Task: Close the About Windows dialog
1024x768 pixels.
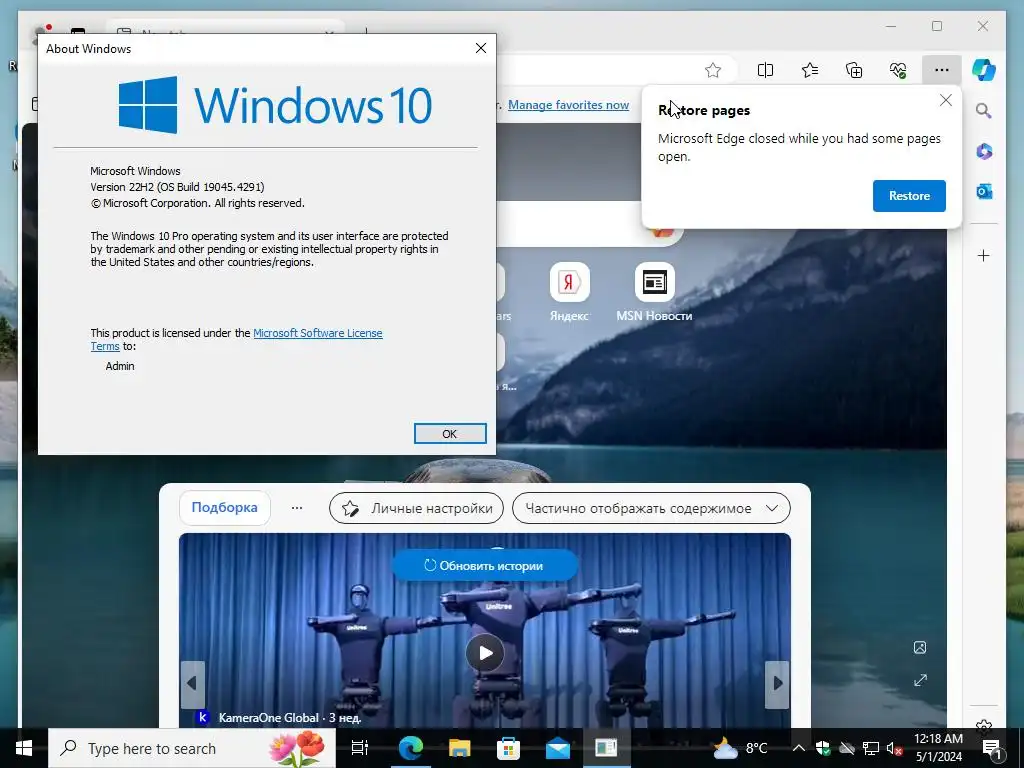Action: (x=481, y=48)
